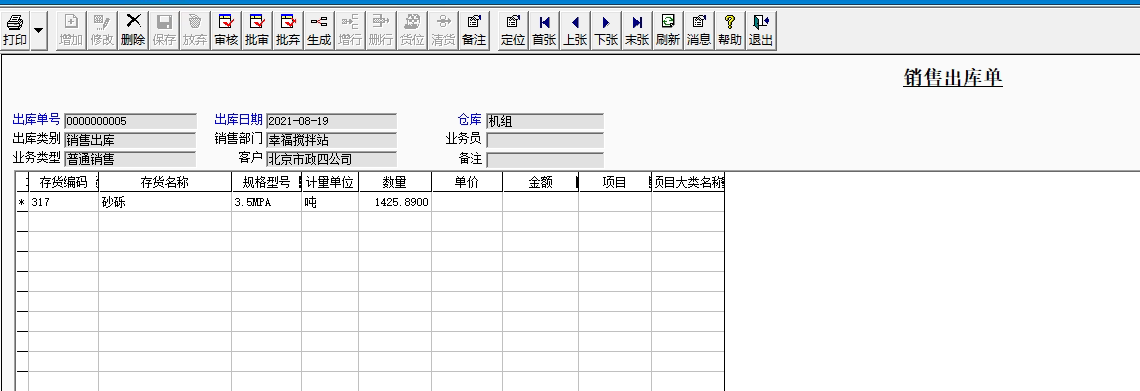The image size is (1140, 391).
Task: Click the 销售部门 field 幸福搅拌站
Action: tap(332, 140)
